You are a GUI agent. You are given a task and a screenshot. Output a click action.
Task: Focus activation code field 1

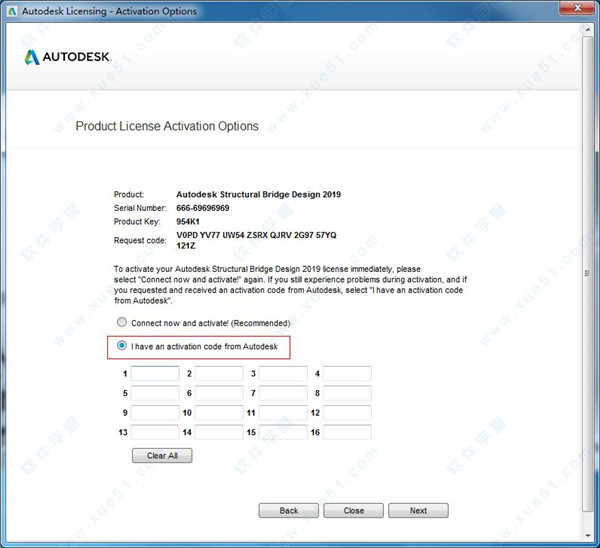(x=155, y=374)
